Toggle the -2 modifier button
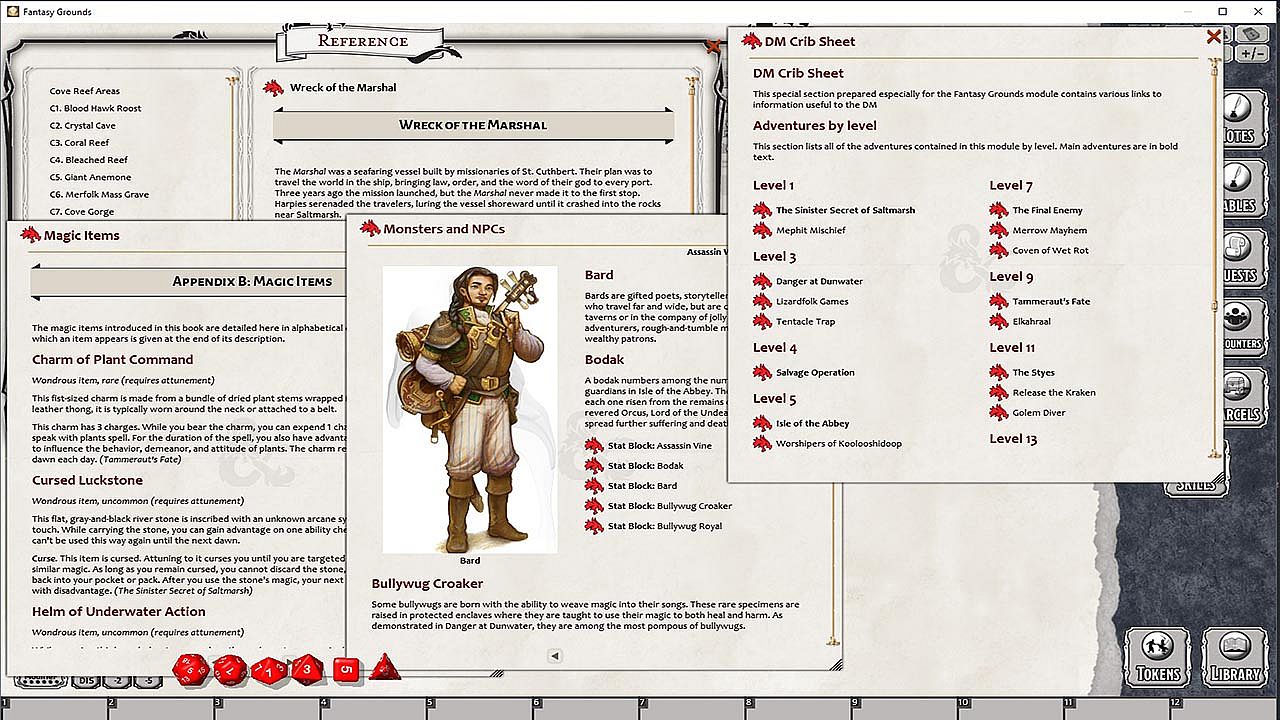 (x=118, y=681)
